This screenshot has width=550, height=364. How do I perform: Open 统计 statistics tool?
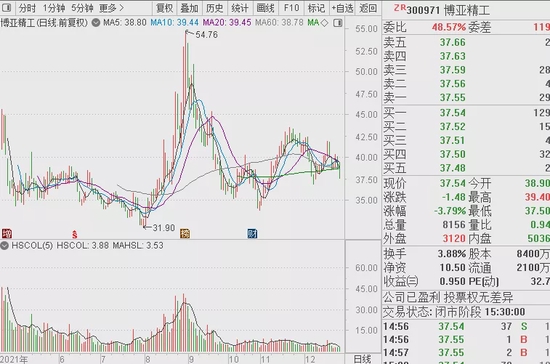coord(240,8)
